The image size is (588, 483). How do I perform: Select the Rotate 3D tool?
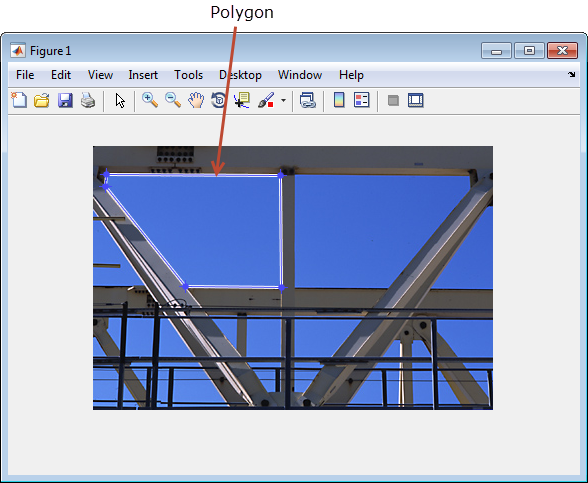(219, 100)
